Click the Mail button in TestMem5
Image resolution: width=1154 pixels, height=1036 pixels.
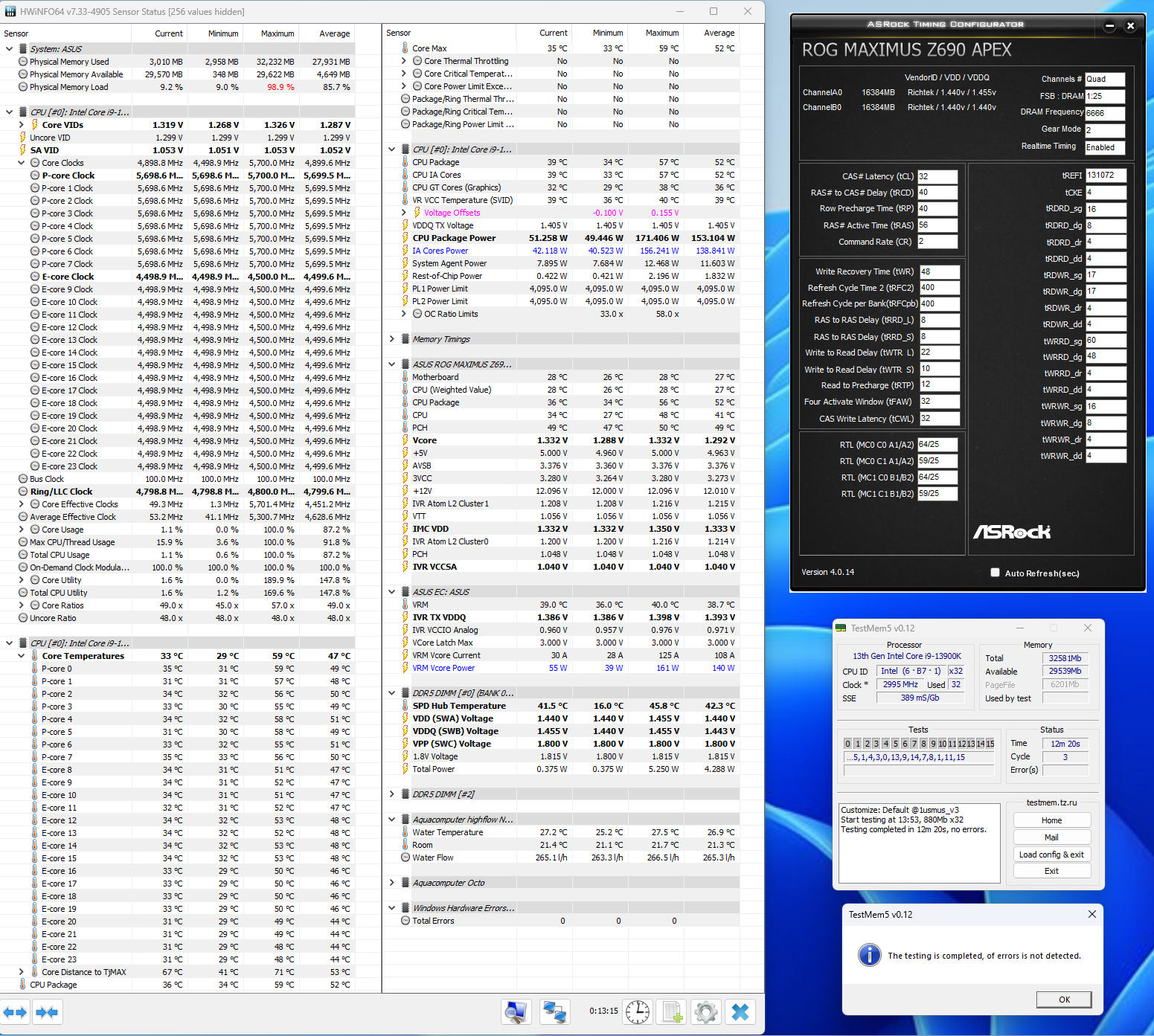[x=1052, y=837]
